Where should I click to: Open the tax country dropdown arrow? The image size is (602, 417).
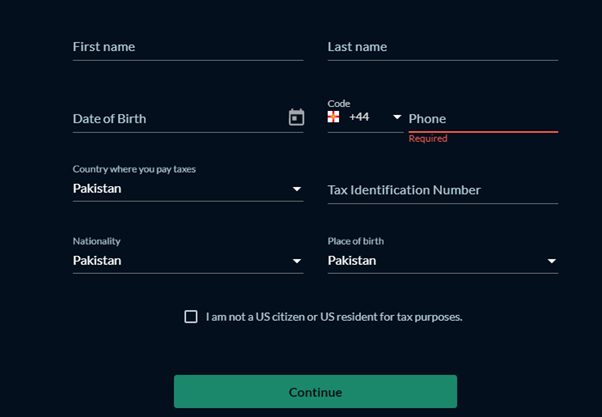pos(296,189)
